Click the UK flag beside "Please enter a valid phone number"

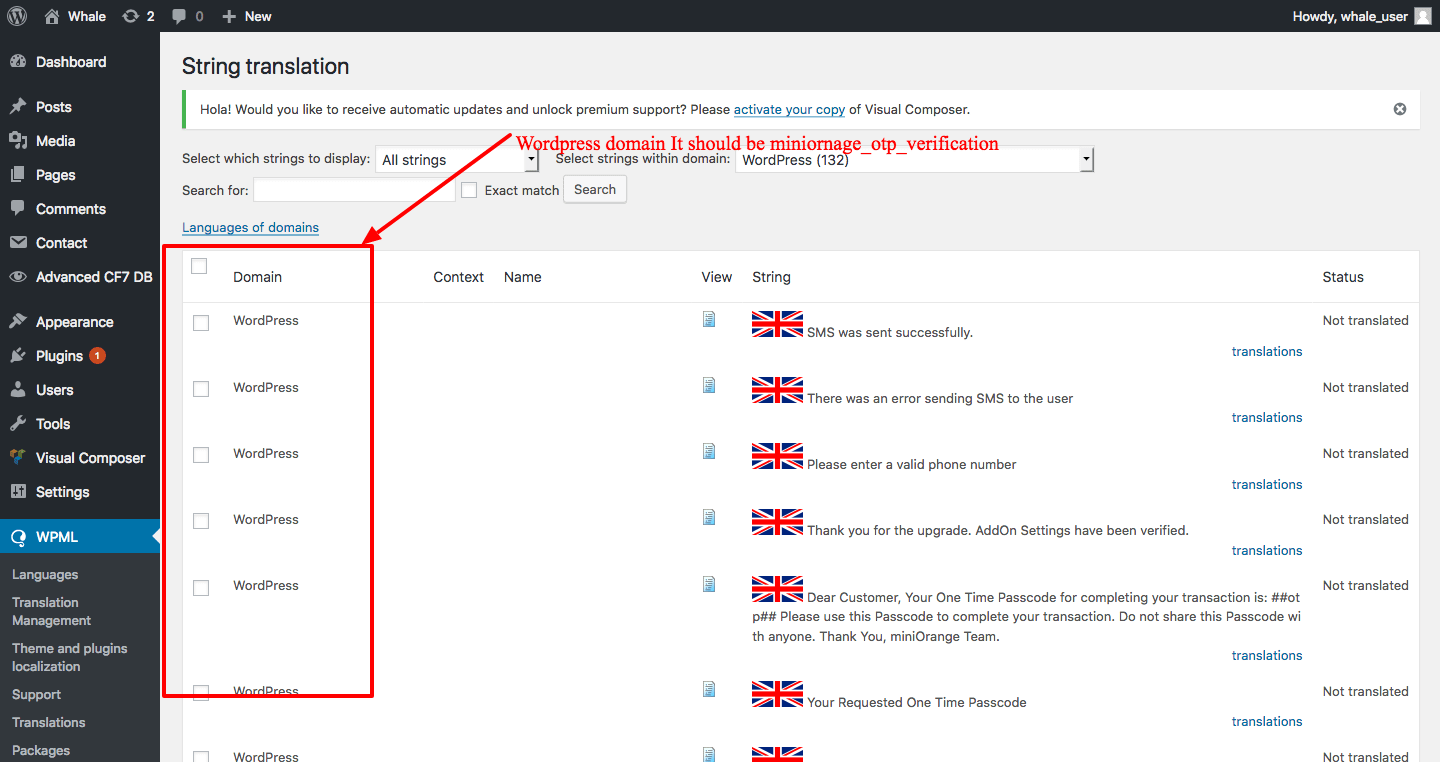(x=777, y=456)
